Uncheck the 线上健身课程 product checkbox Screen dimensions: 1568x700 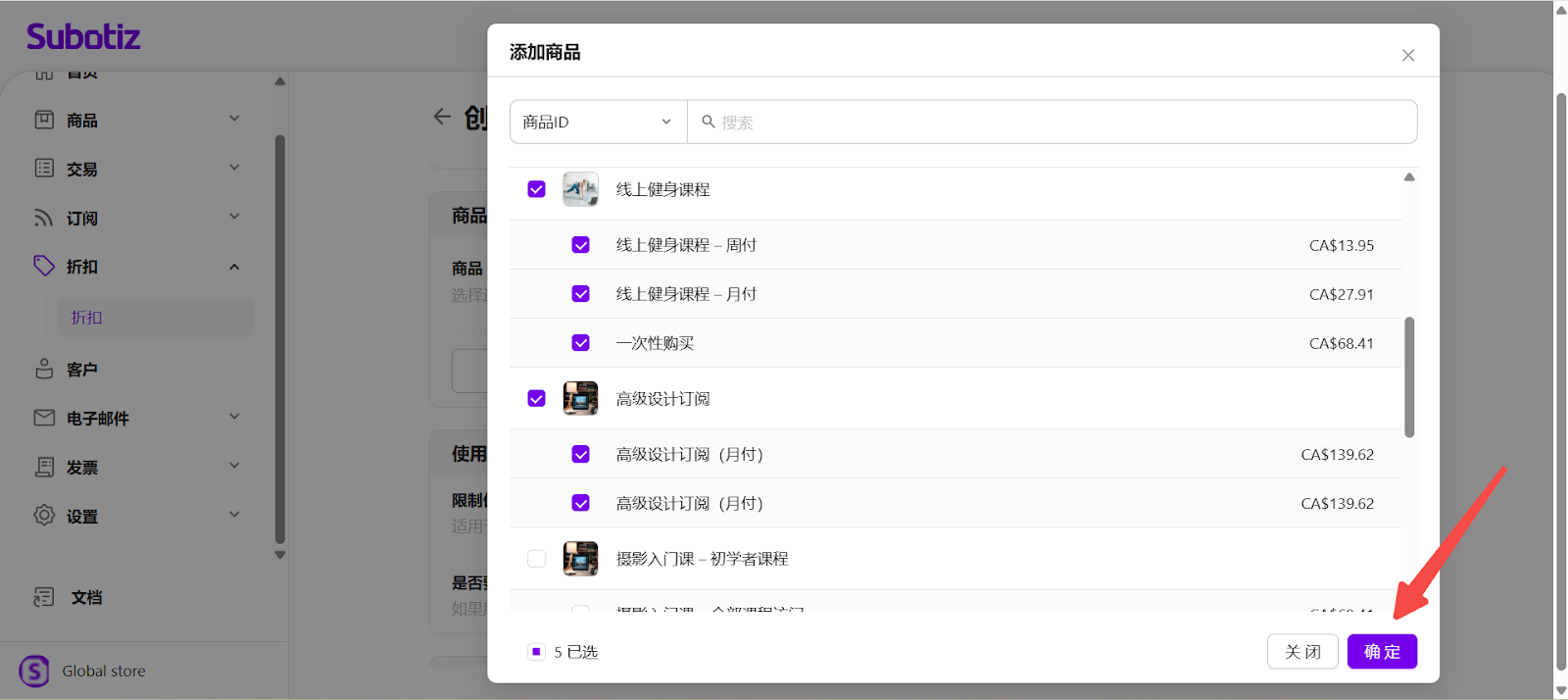click(536, 189)
